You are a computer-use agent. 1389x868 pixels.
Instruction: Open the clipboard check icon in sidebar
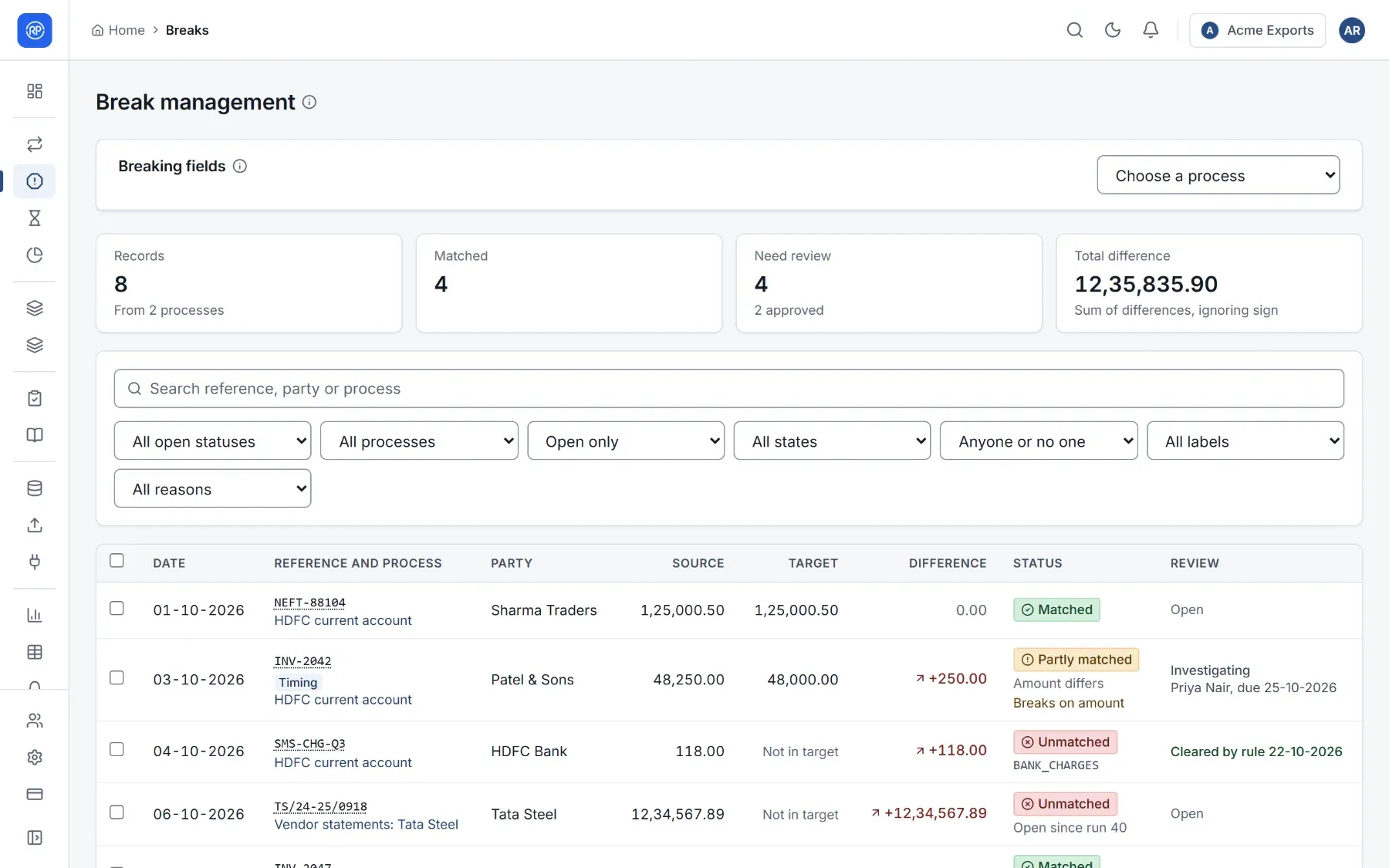[x=35, y=398]
